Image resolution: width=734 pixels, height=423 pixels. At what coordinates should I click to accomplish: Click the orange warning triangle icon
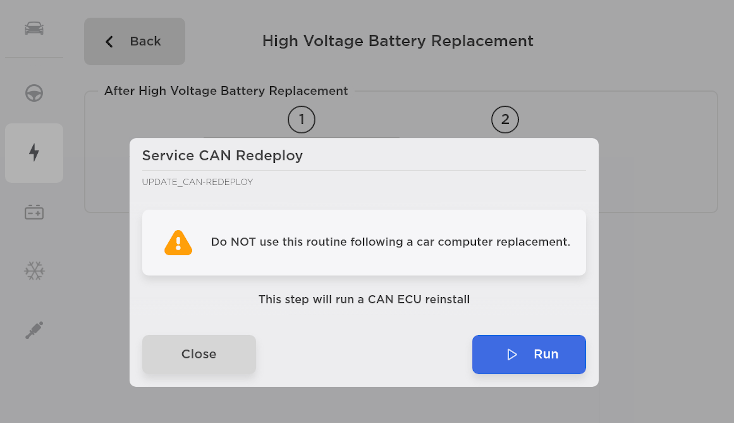(178, 242)
